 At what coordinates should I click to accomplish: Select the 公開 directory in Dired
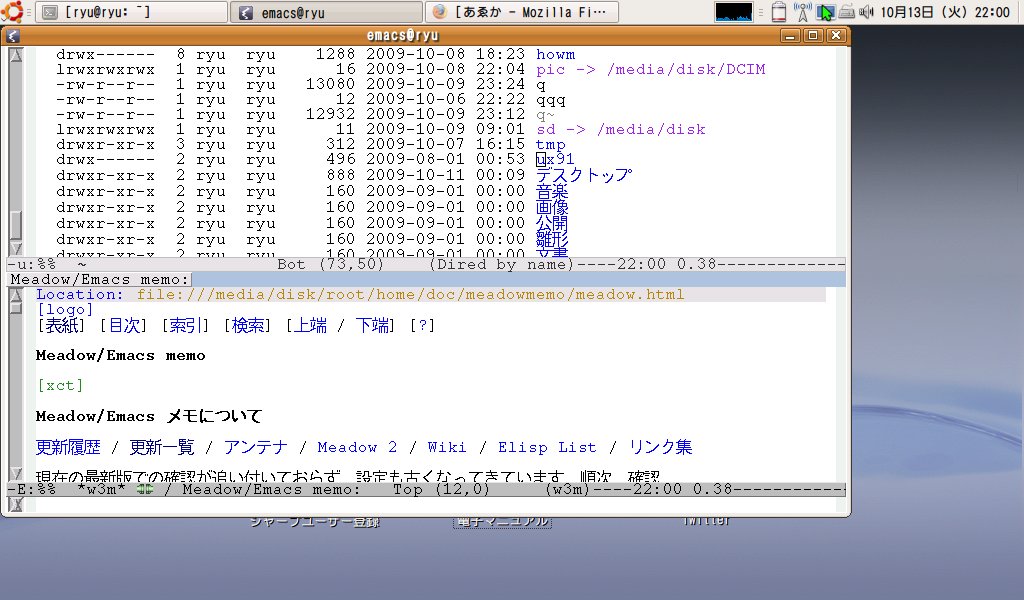552,223
